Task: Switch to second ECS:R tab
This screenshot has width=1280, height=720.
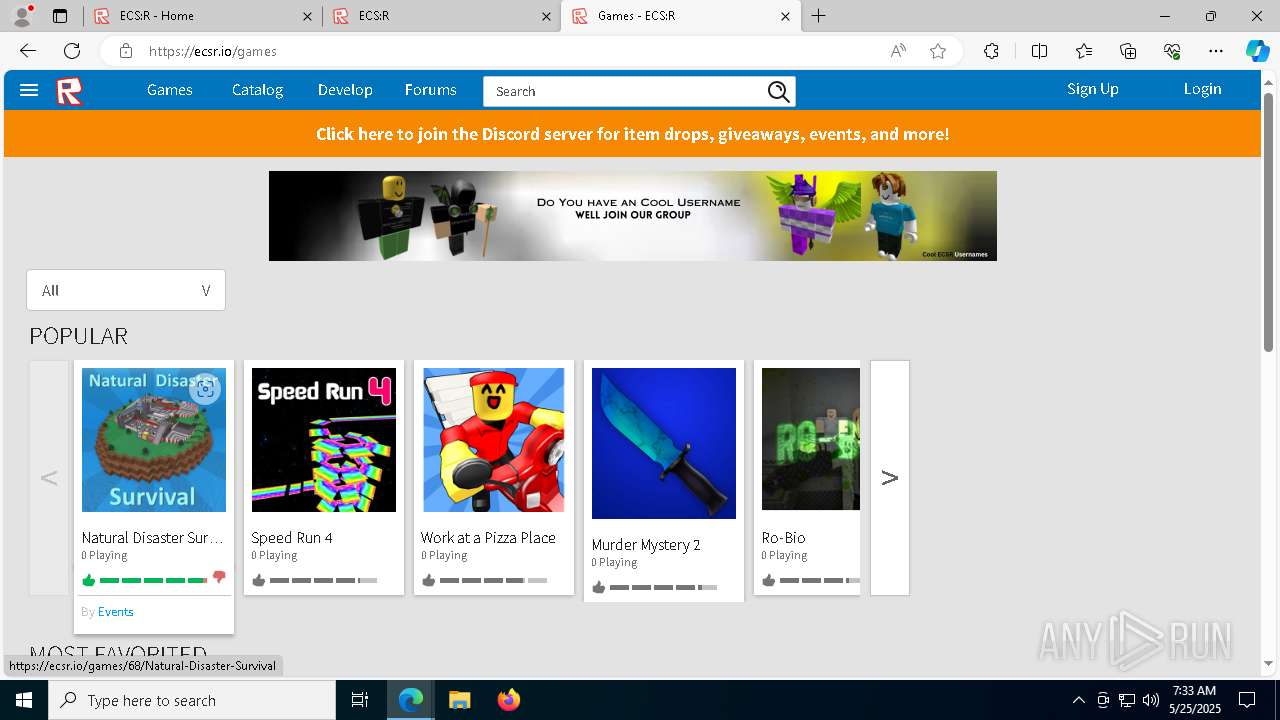Action: (x=440, y=16)
